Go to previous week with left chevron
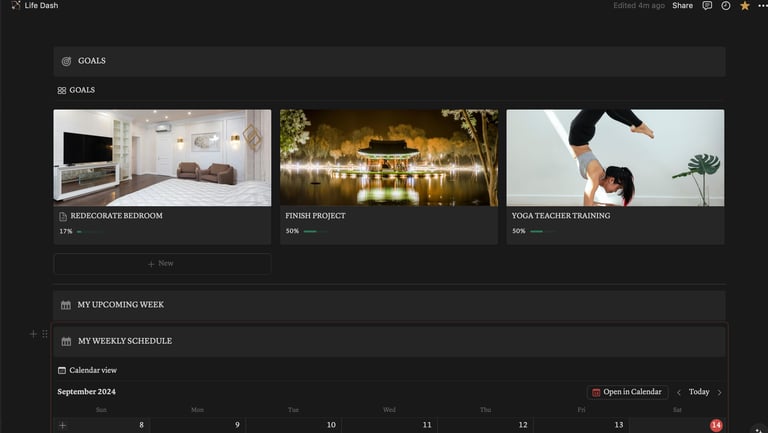 point(679,392)
